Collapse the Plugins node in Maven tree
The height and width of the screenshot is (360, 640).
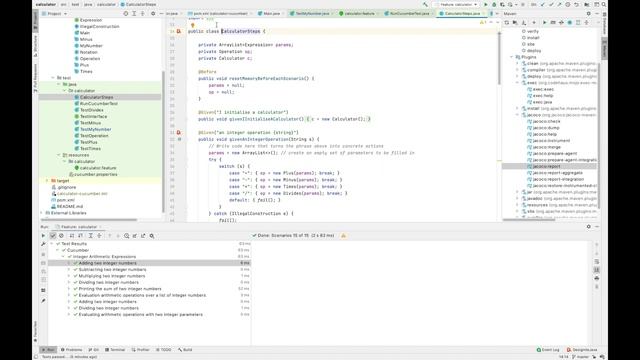(512, 57)
